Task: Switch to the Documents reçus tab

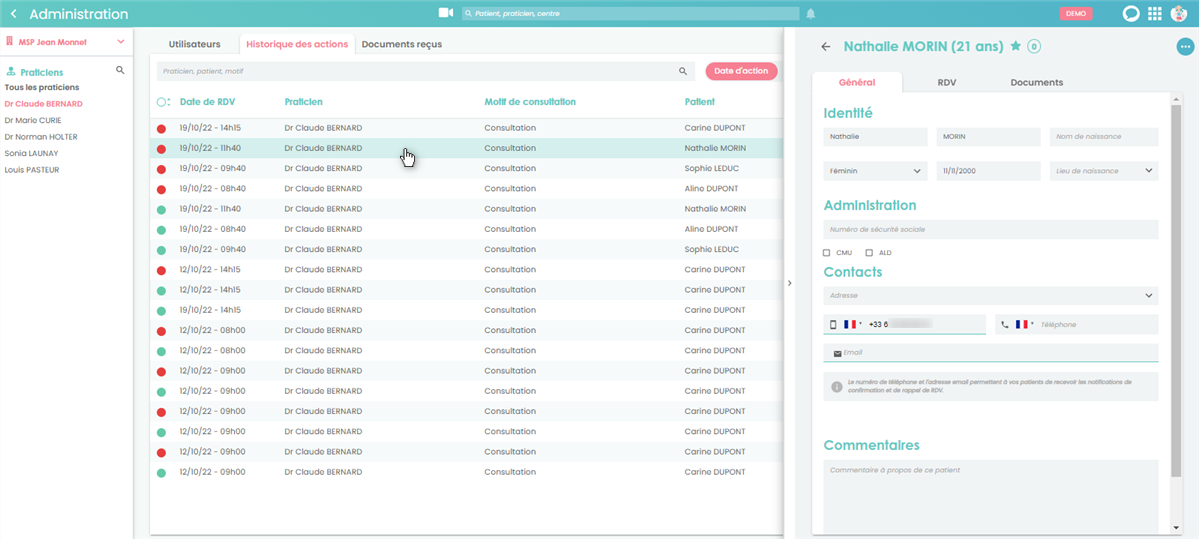Action: tap(401, 44)
